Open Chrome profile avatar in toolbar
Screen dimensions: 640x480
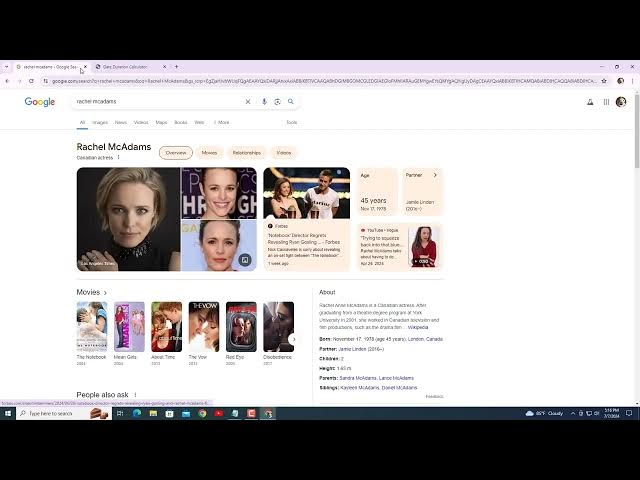pyautogui.click(x=620, y=81)
